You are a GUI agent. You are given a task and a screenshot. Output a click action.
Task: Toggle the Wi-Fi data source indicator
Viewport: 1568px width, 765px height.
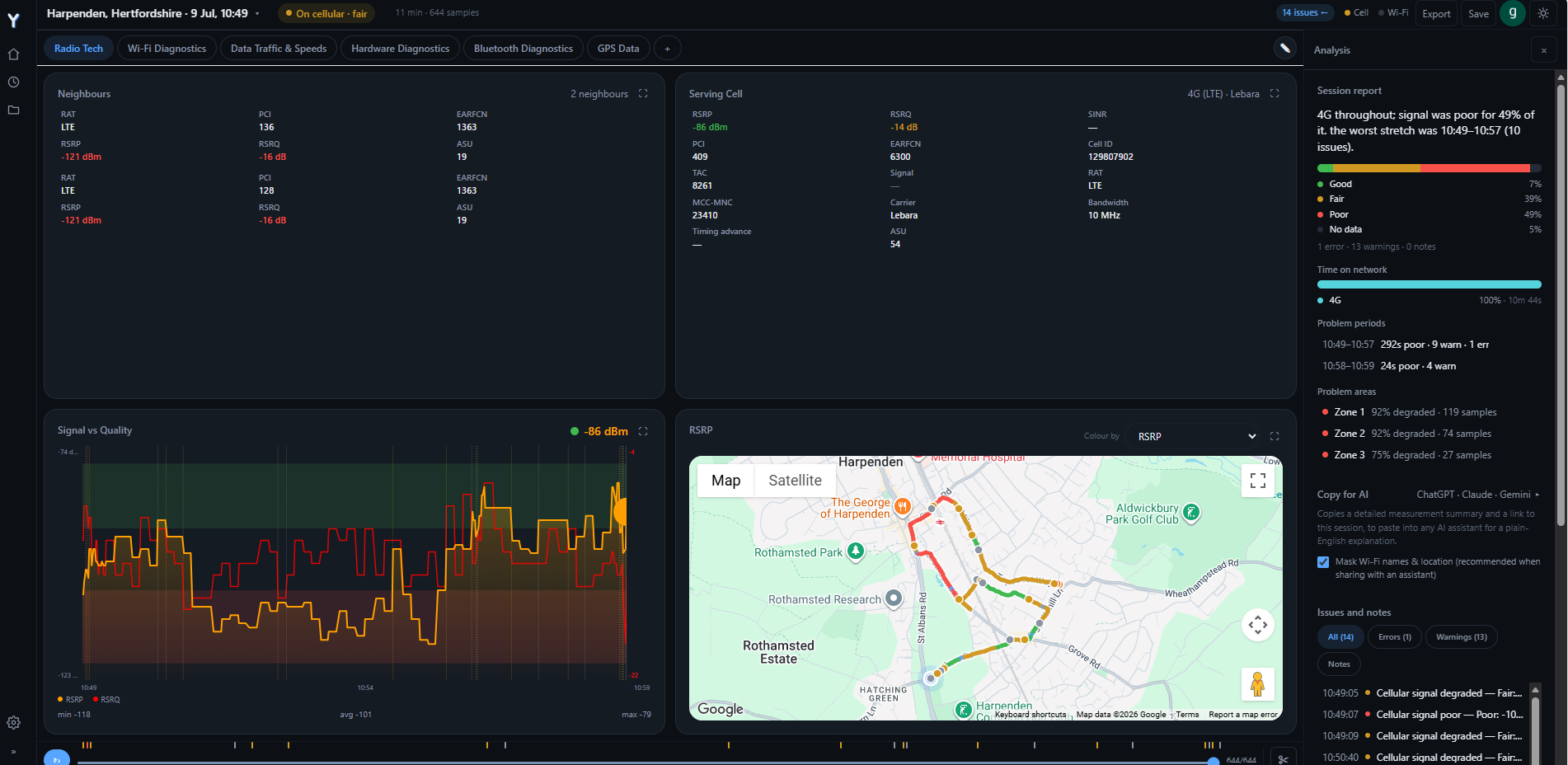tap(1393, 13)
